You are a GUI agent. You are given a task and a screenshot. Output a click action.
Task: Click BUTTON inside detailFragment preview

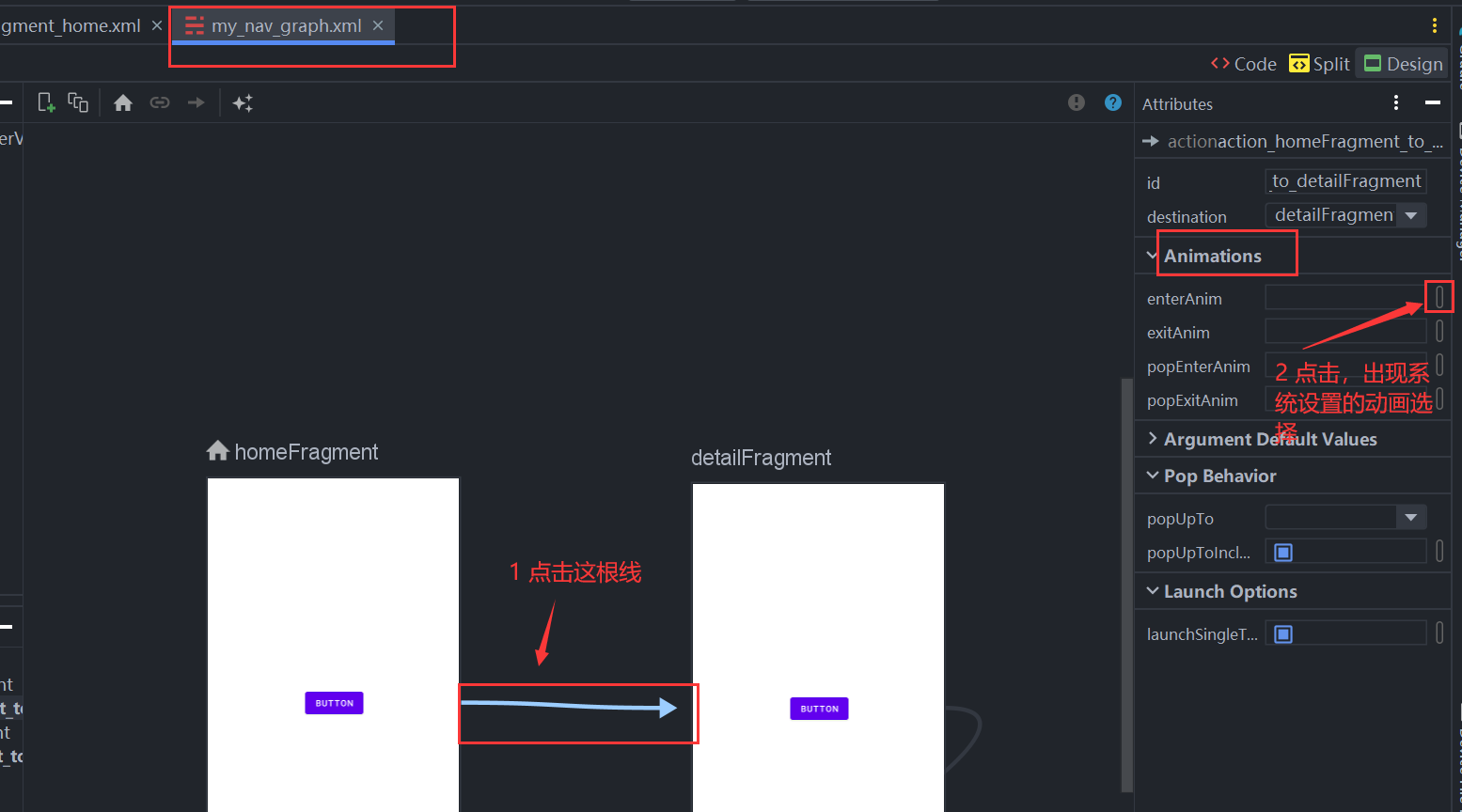[819, 709]
